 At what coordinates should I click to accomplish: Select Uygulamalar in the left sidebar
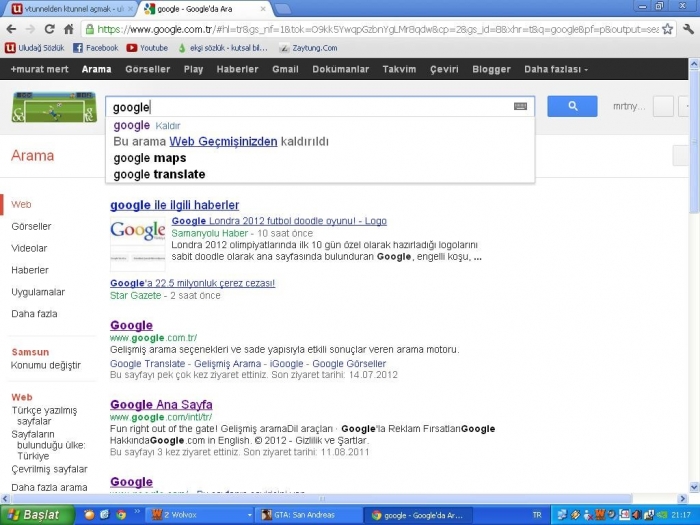(38, 292)
